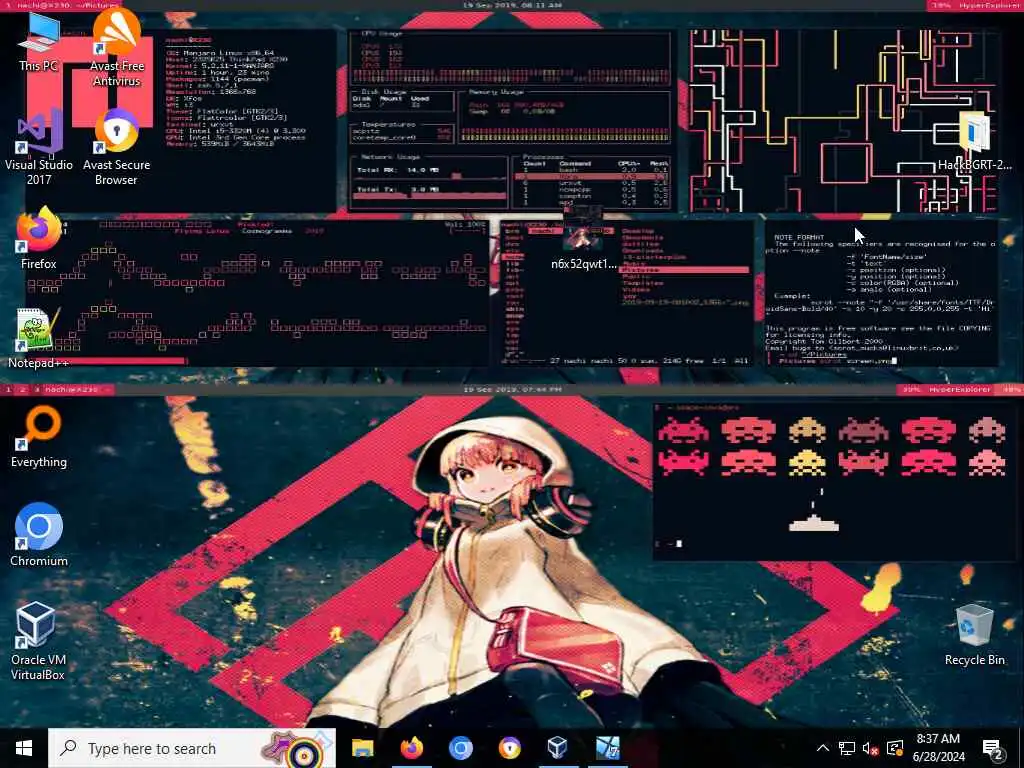This screenshot has height=768, width=1024.
Task: Open the Windows Start menu
Action: point(24,748)
